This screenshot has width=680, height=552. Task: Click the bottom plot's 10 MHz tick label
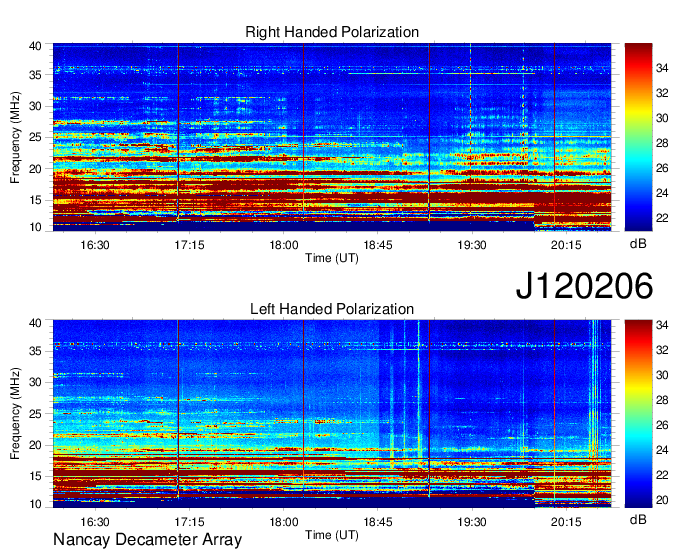35,504
